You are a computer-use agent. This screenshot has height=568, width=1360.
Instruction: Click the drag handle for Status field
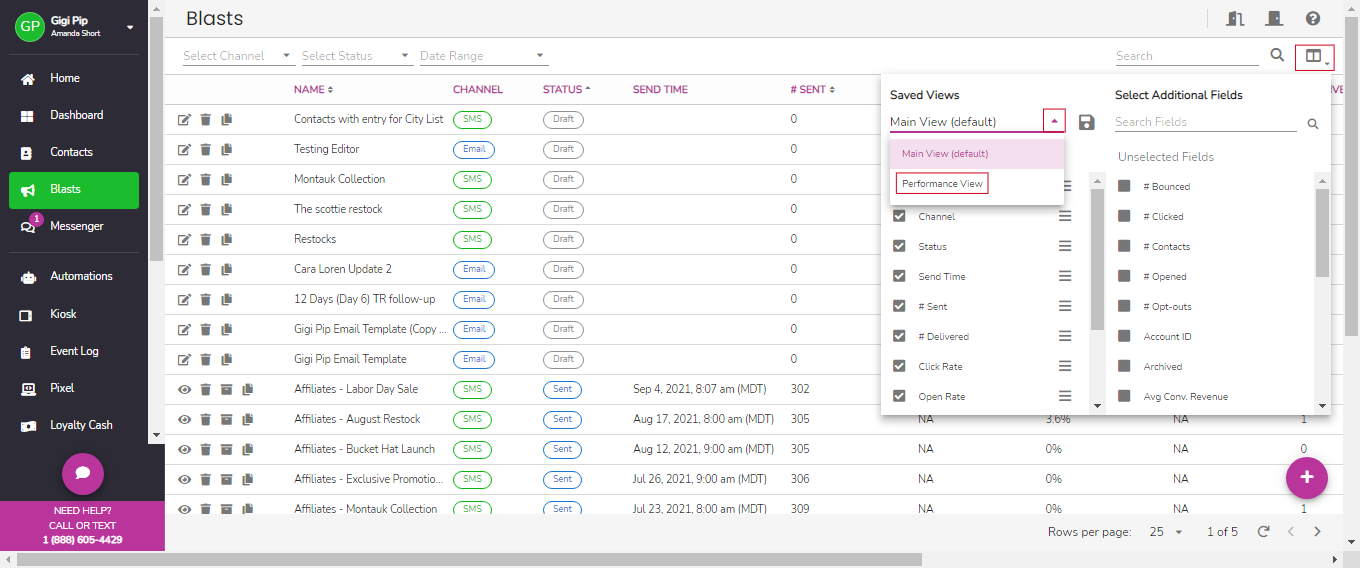pos(1065,247)
